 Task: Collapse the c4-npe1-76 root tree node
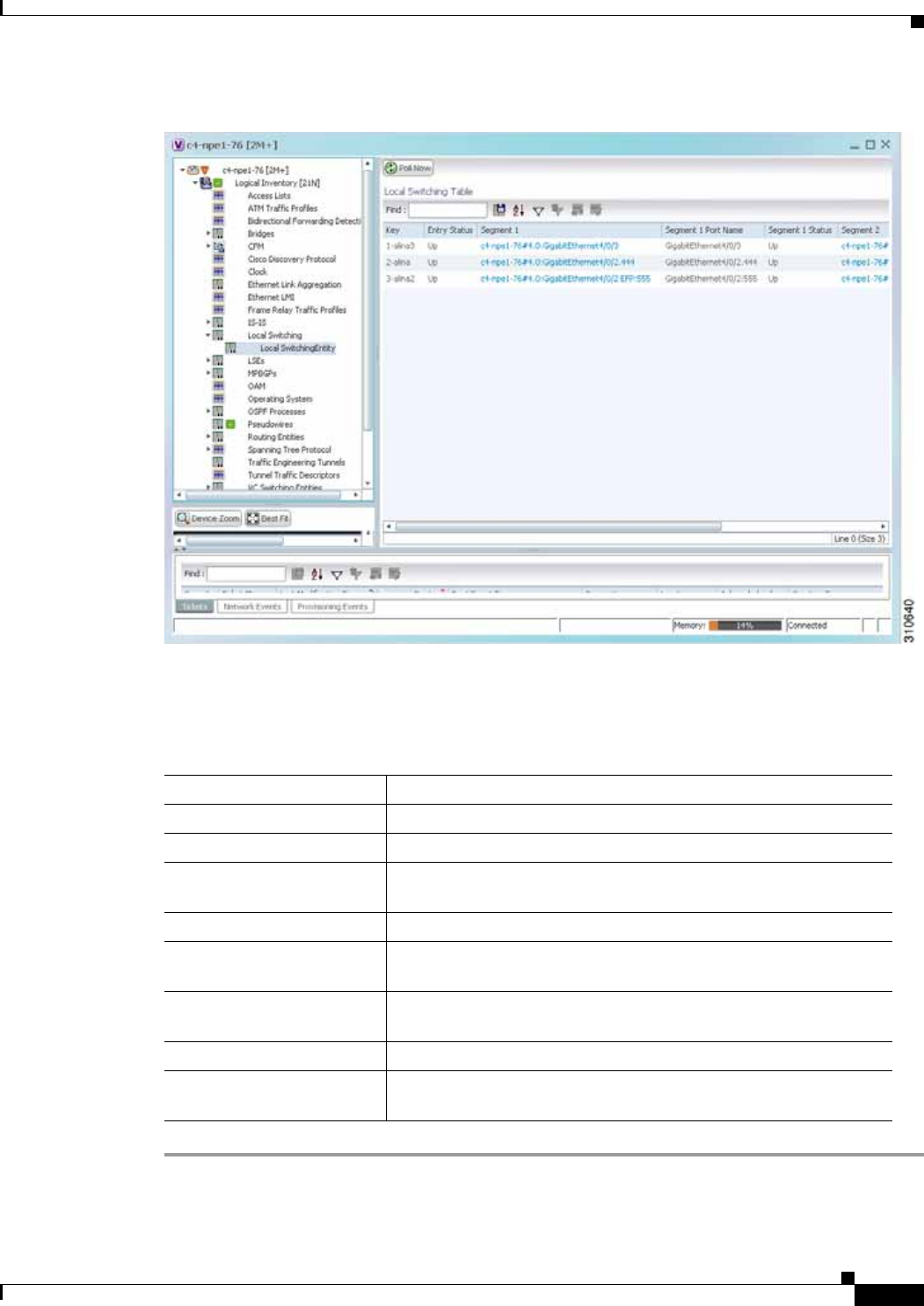[183, 170]
